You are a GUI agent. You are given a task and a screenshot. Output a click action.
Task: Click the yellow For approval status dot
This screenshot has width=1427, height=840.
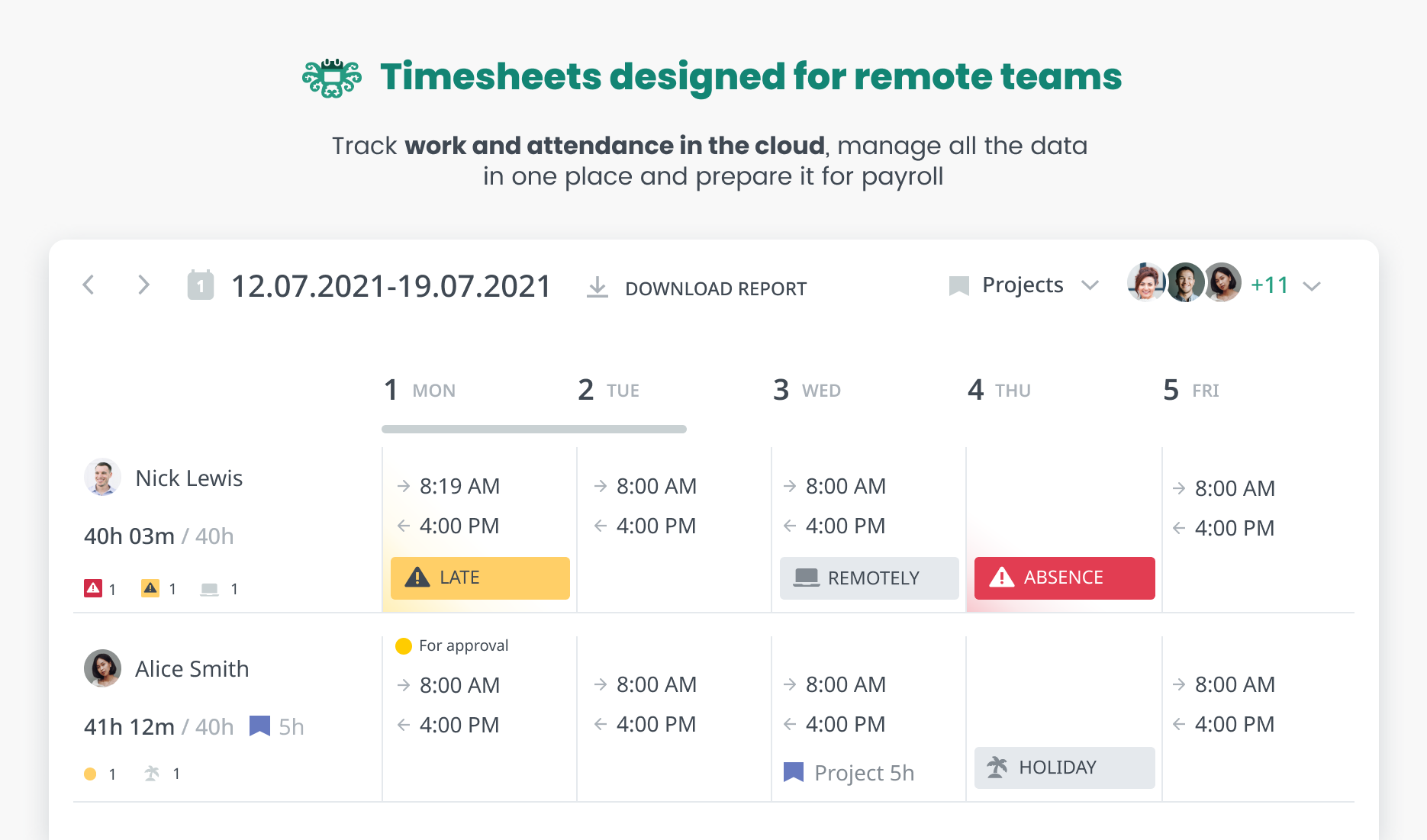point(404,646)
